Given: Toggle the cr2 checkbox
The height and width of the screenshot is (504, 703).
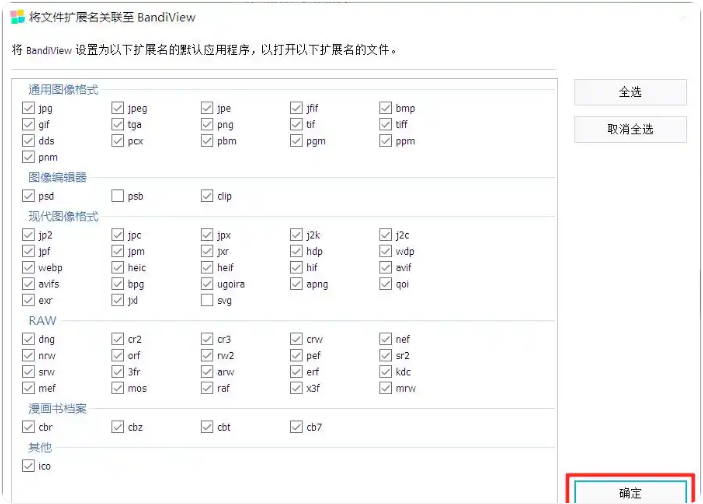Looking at the screenshot, I should click(x=117, y=339).
